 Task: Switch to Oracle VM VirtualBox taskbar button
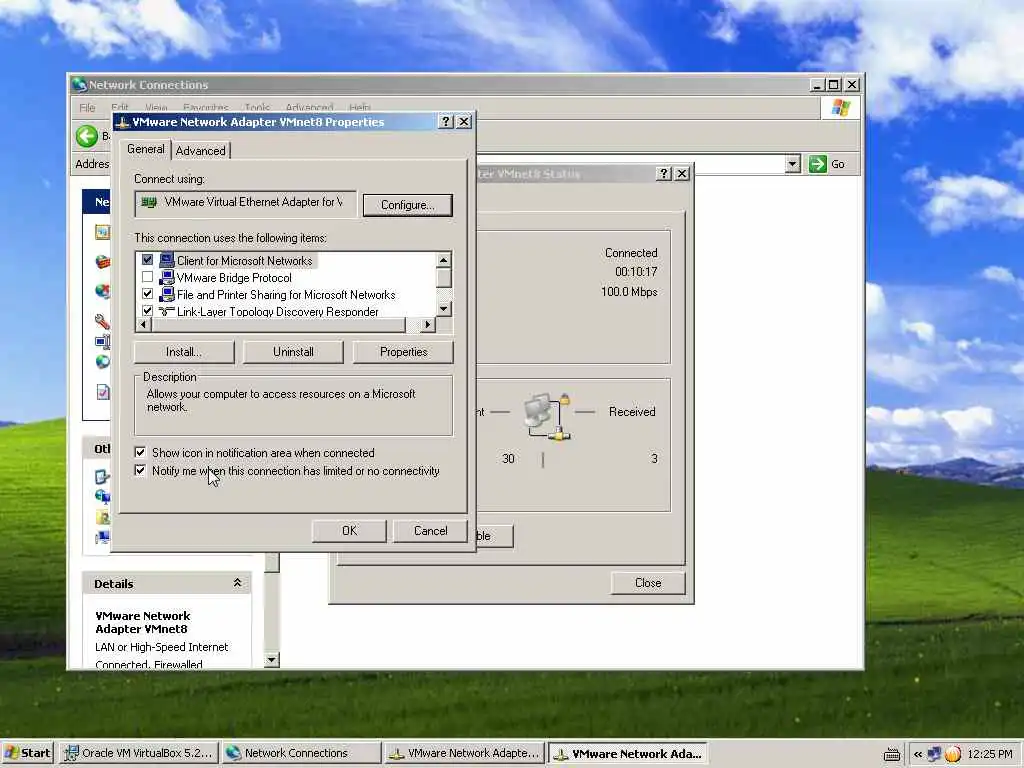(138, 753)
